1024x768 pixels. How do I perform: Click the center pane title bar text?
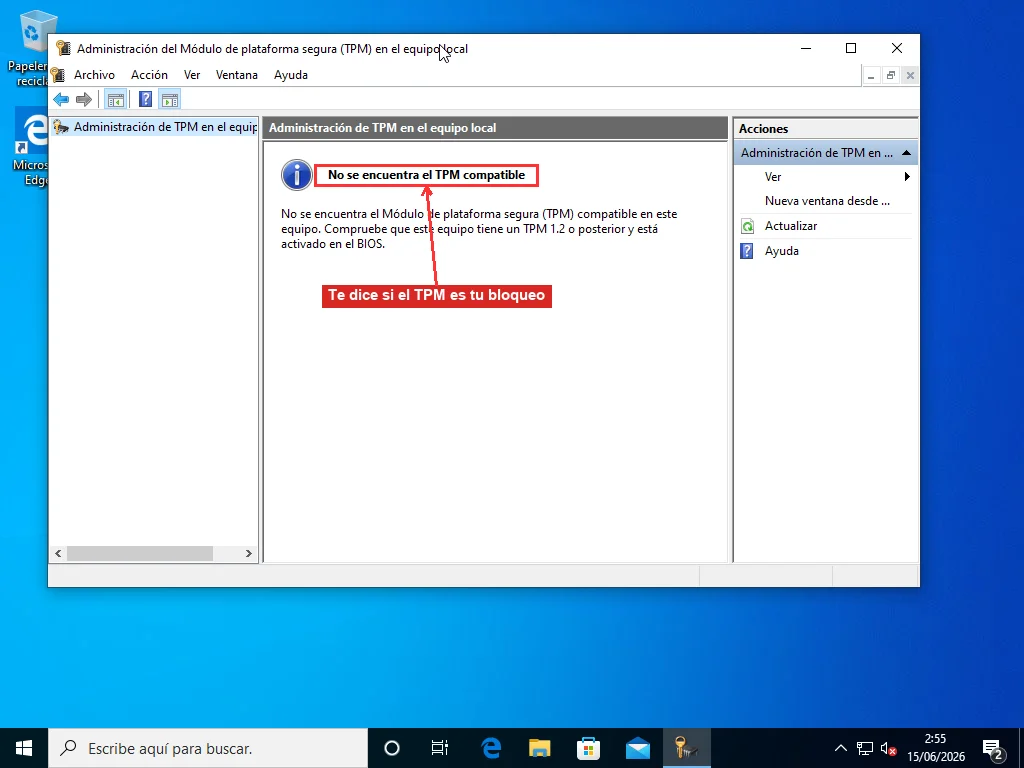[383, 128]
